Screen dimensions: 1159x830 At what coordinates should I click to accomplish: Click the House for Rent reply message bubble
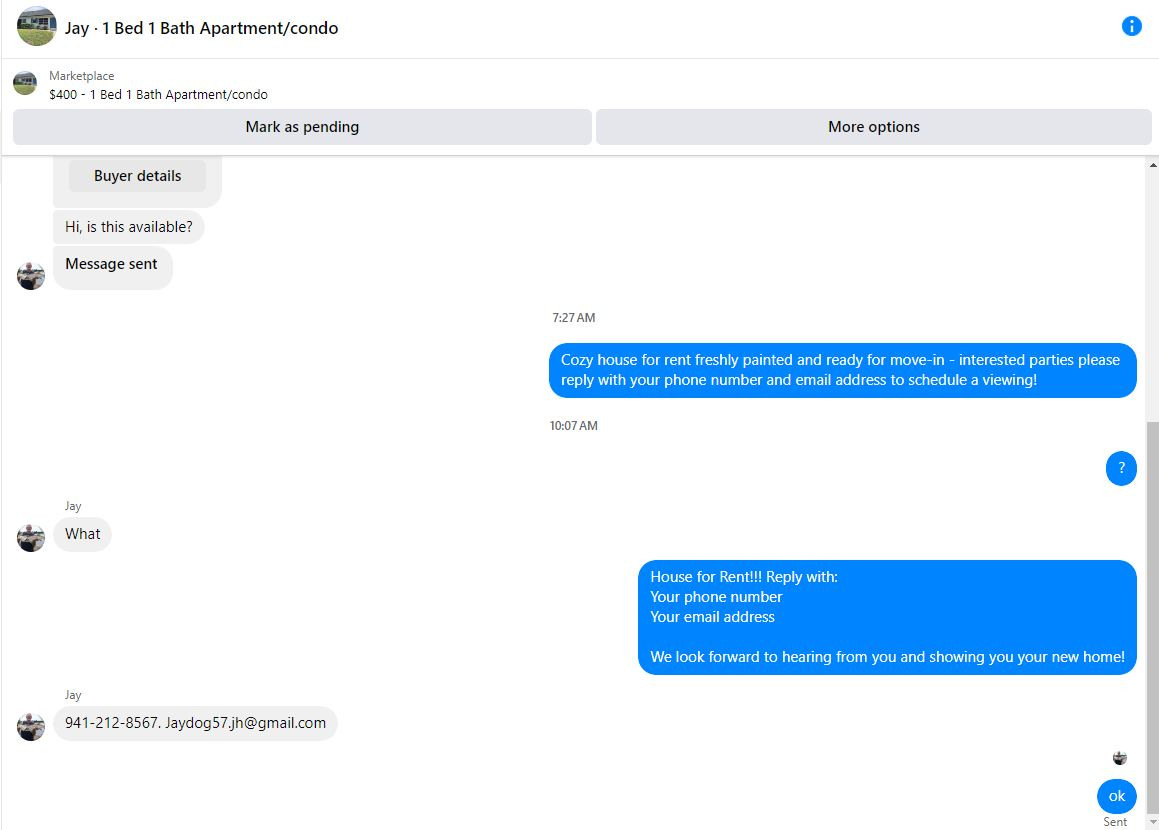(887, 617)
